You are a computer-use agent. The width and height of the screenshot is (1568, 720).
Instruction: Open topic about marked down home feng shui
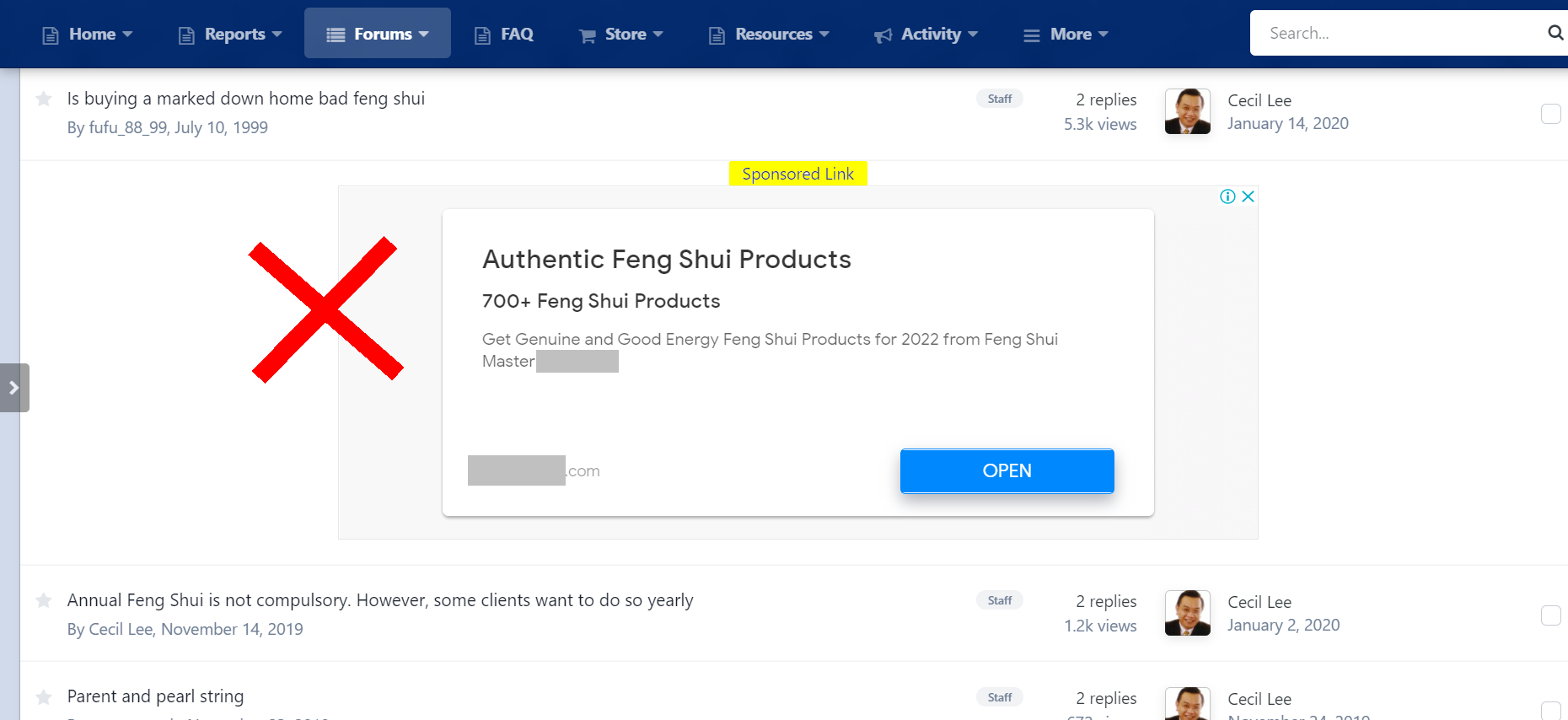(245, 99)
